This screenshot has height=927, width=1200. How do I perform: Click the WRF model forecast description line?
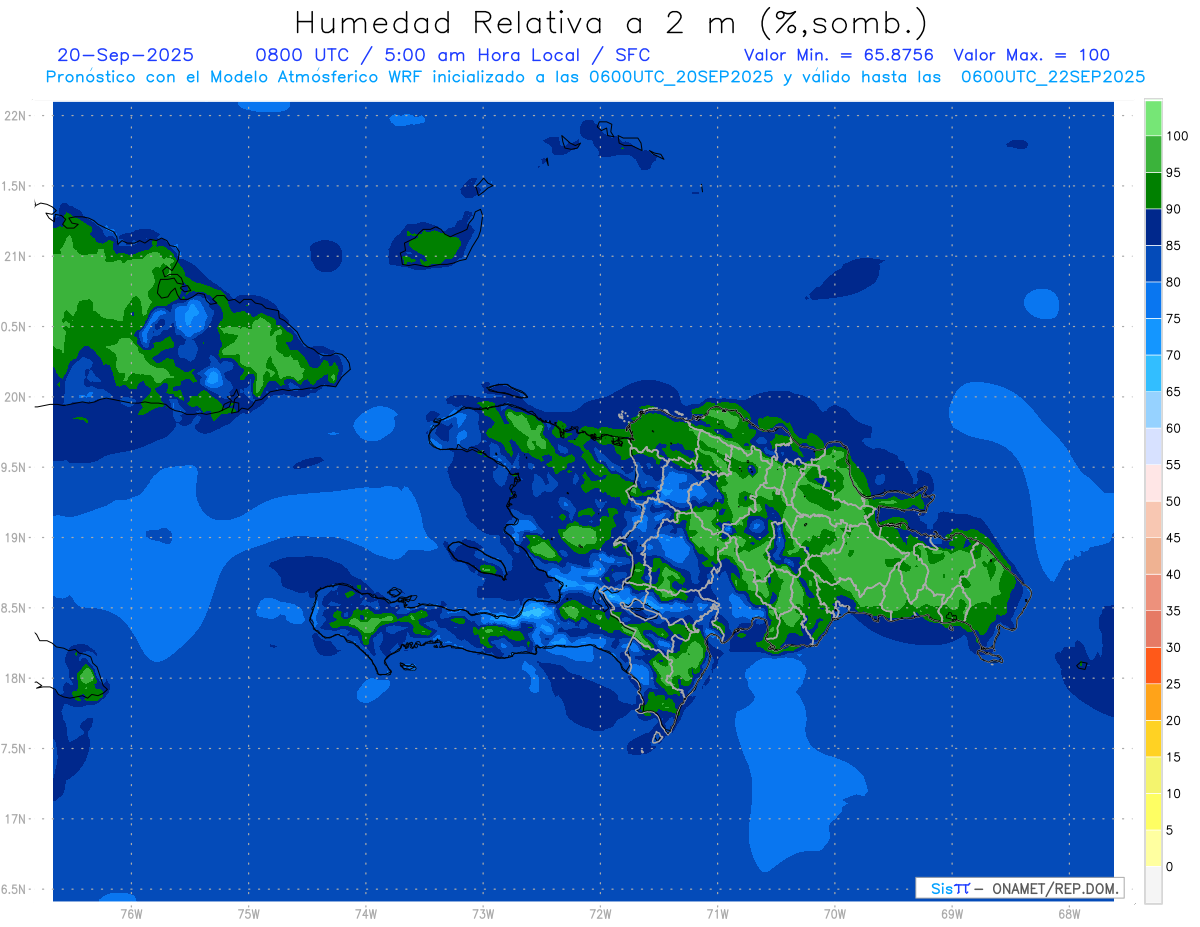click(x=595, y=77)
